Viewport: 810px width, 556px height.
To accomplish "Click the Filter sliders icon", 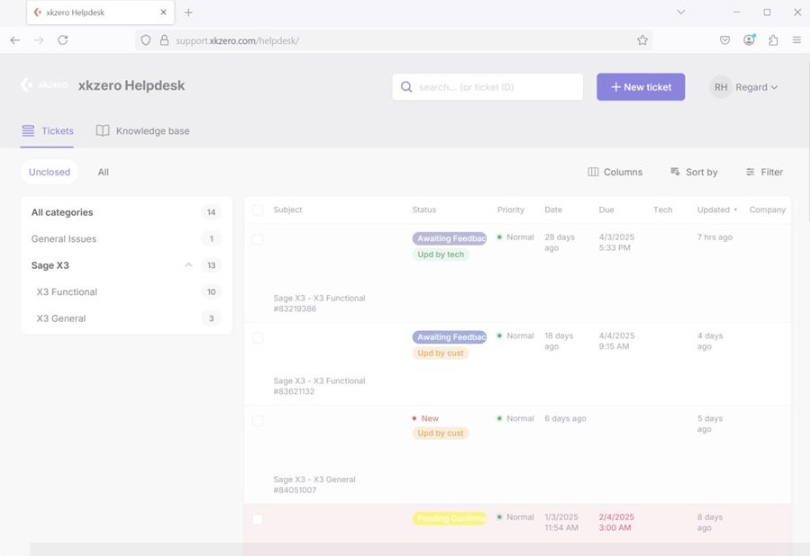I will click(x=750, y=172).
